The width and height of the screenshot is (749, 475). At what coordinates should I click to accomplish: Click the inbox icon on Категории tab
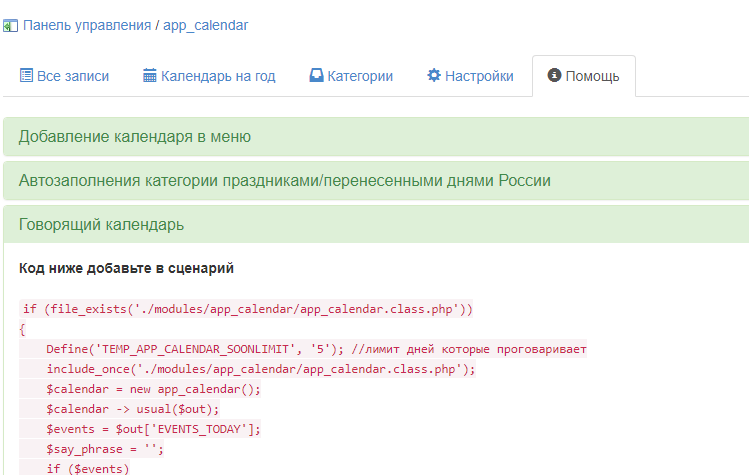(316, 76)
